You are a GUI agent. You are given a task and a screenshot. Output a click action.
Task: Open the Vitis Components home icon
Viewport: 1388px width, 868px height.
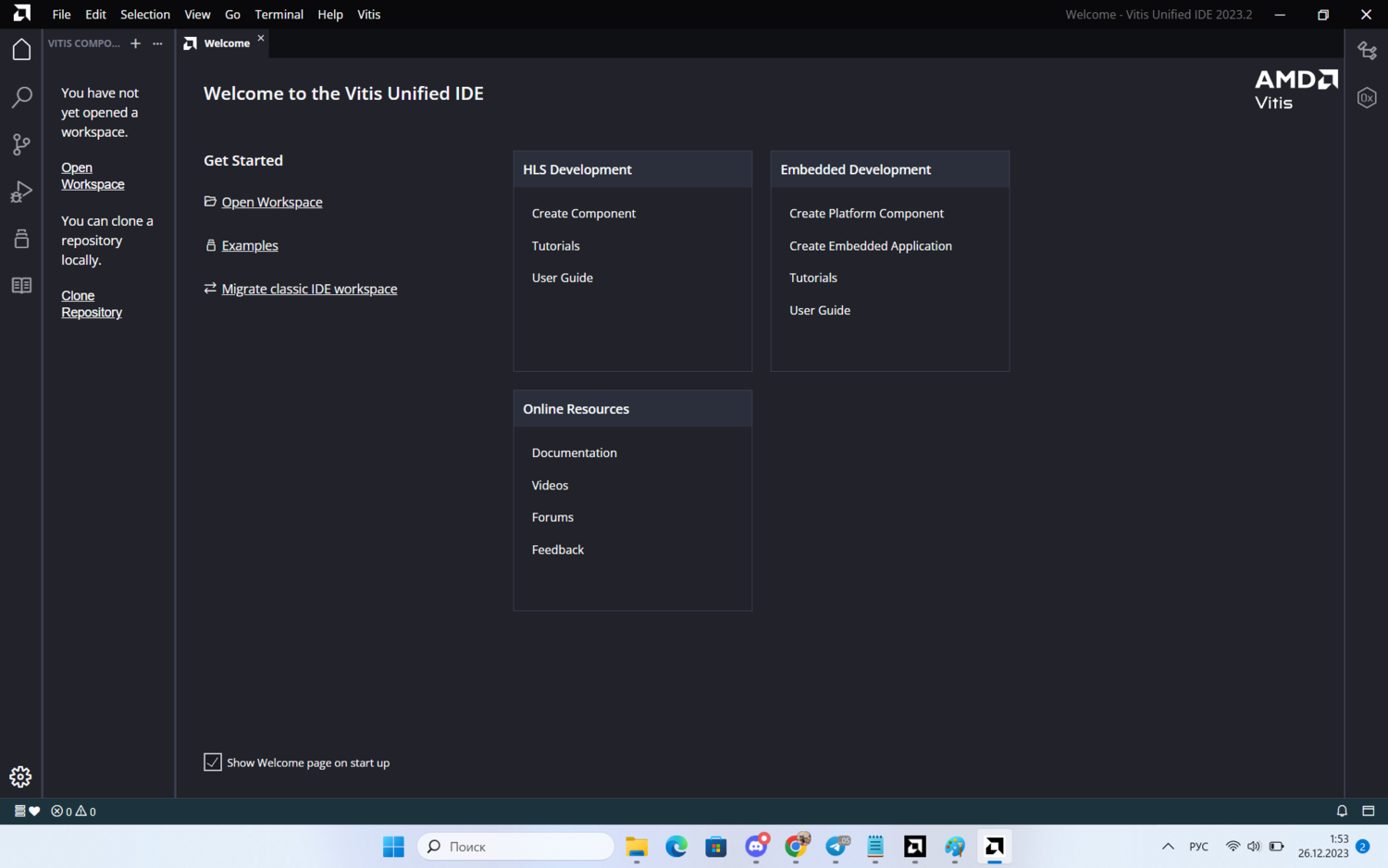point(21,50)
